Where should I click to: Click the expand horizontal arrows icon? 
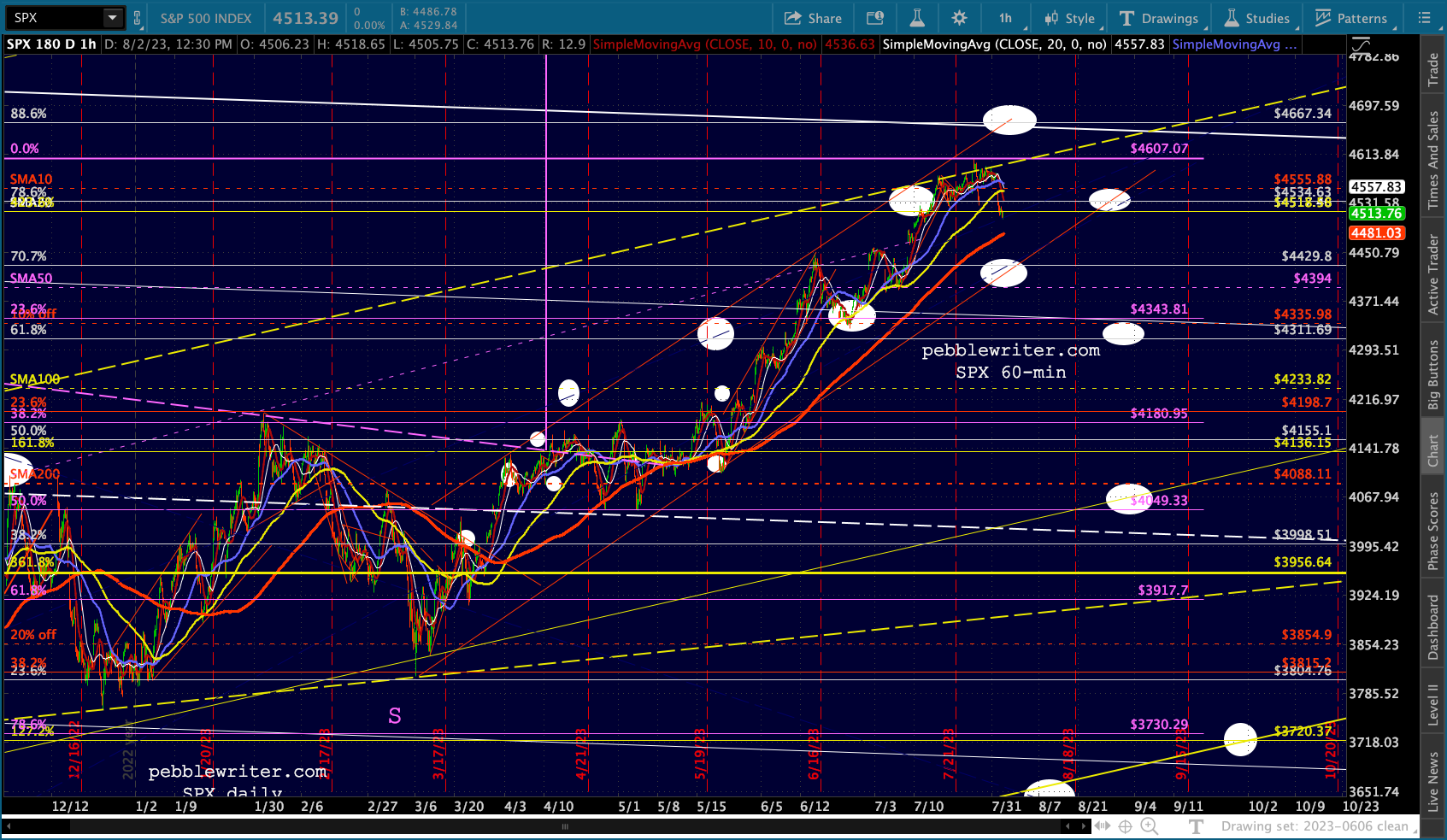click(1103, 826)
